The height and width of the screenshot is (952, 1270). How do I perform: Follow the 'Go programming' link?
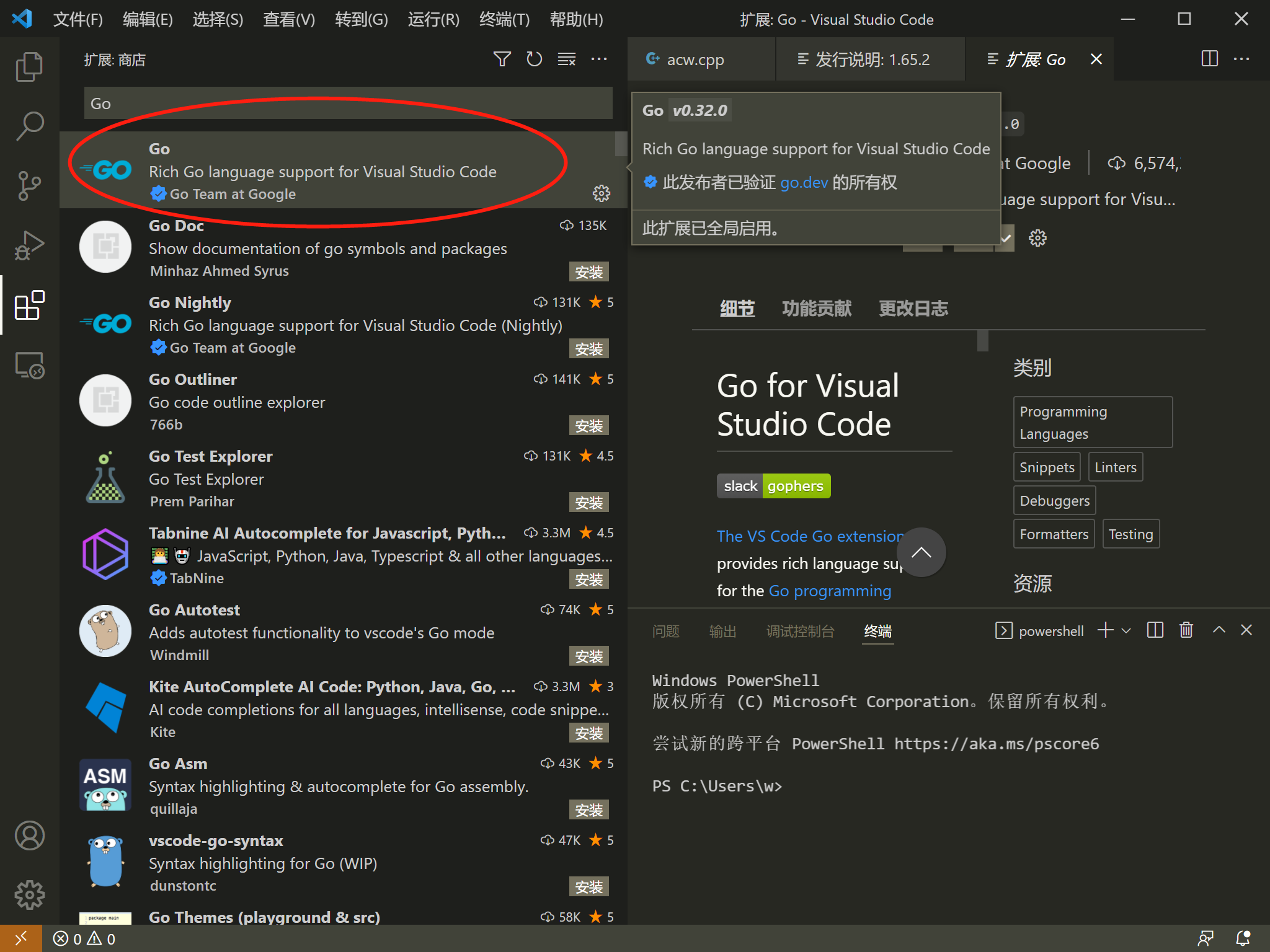pyautogui.click(x=830, y=591)
